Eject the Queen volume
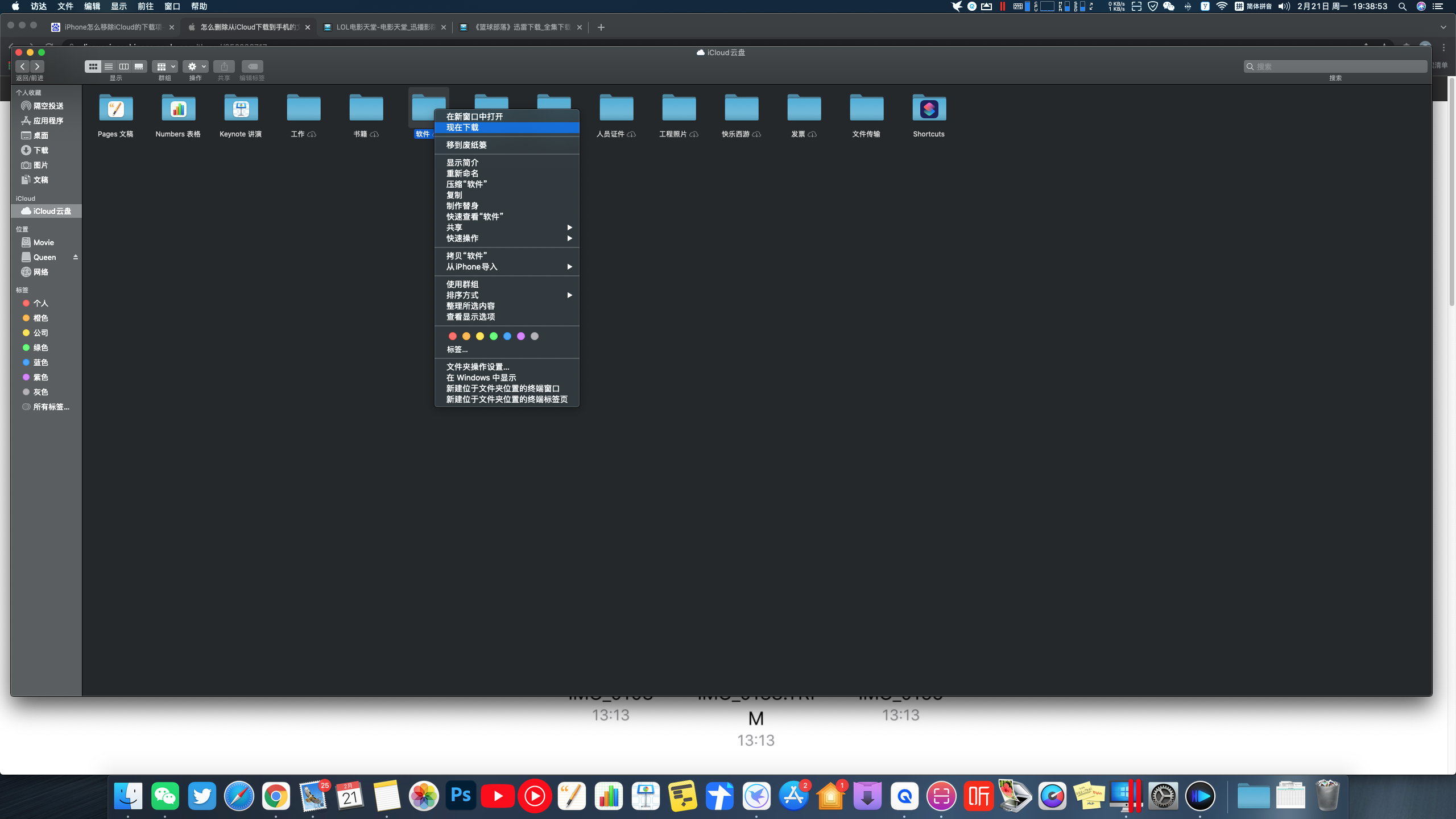 pos(75,257)
